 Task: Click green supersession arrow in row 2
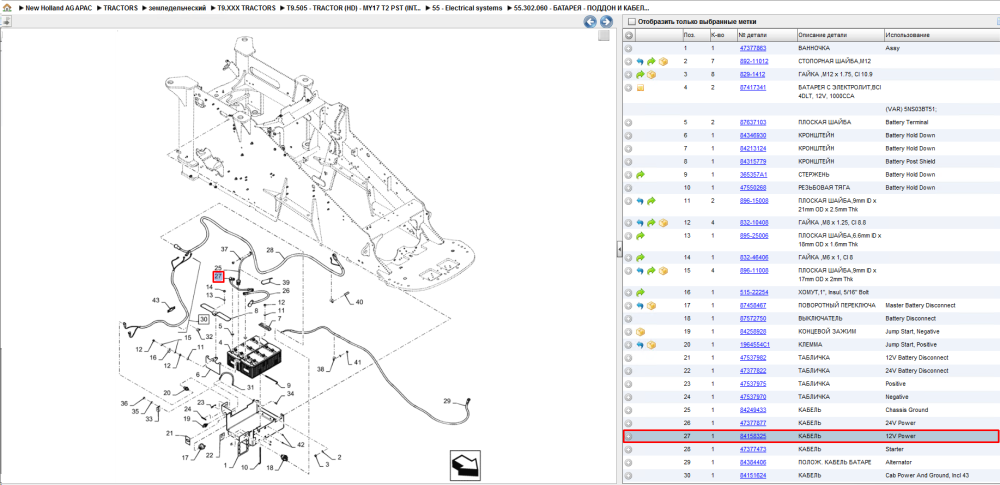coord(651,61)
